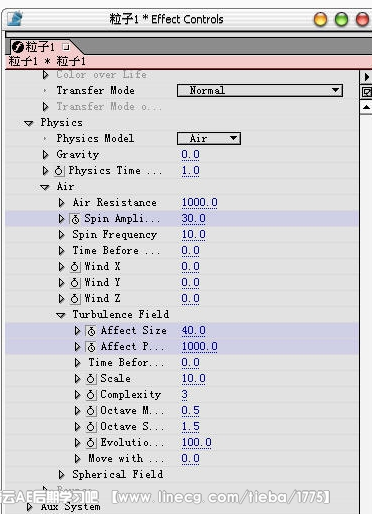Click the scroll up arrow
The image size is (372, 514).
coord(366,107)
